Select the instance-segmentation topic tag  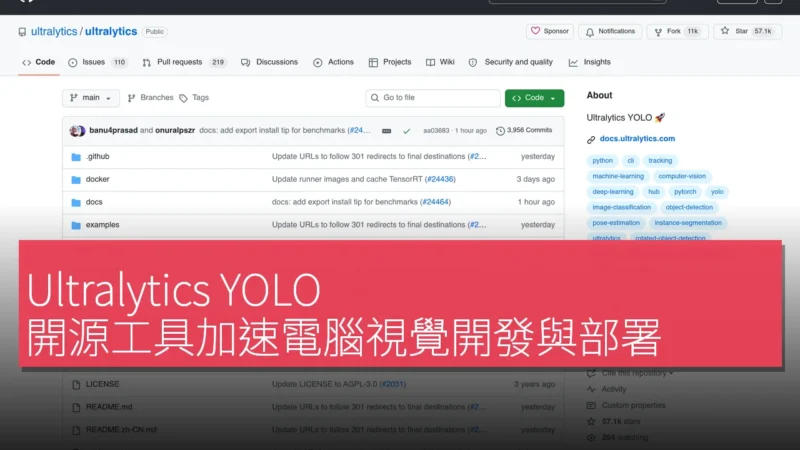(x=688, y=223)
